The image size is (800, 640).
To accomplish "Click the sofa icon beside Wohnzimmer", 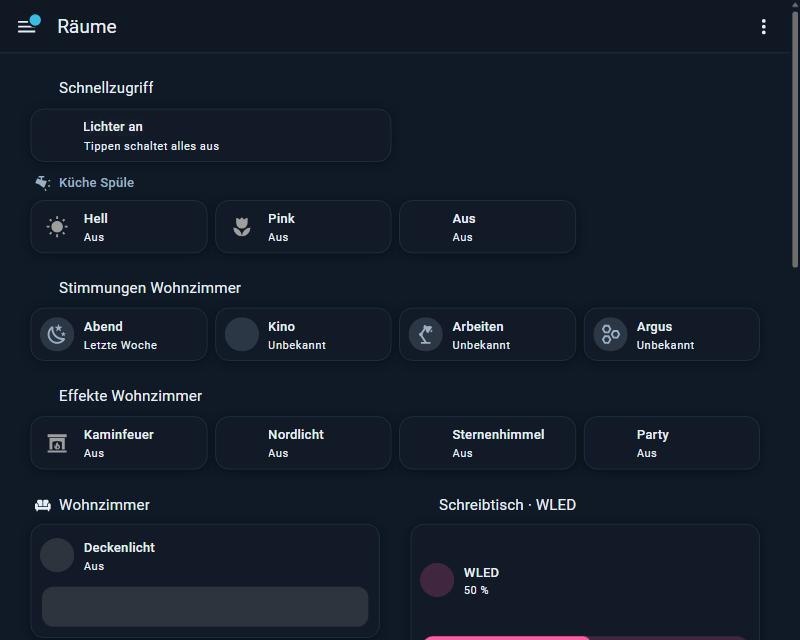I will click(x=43, y=505).
